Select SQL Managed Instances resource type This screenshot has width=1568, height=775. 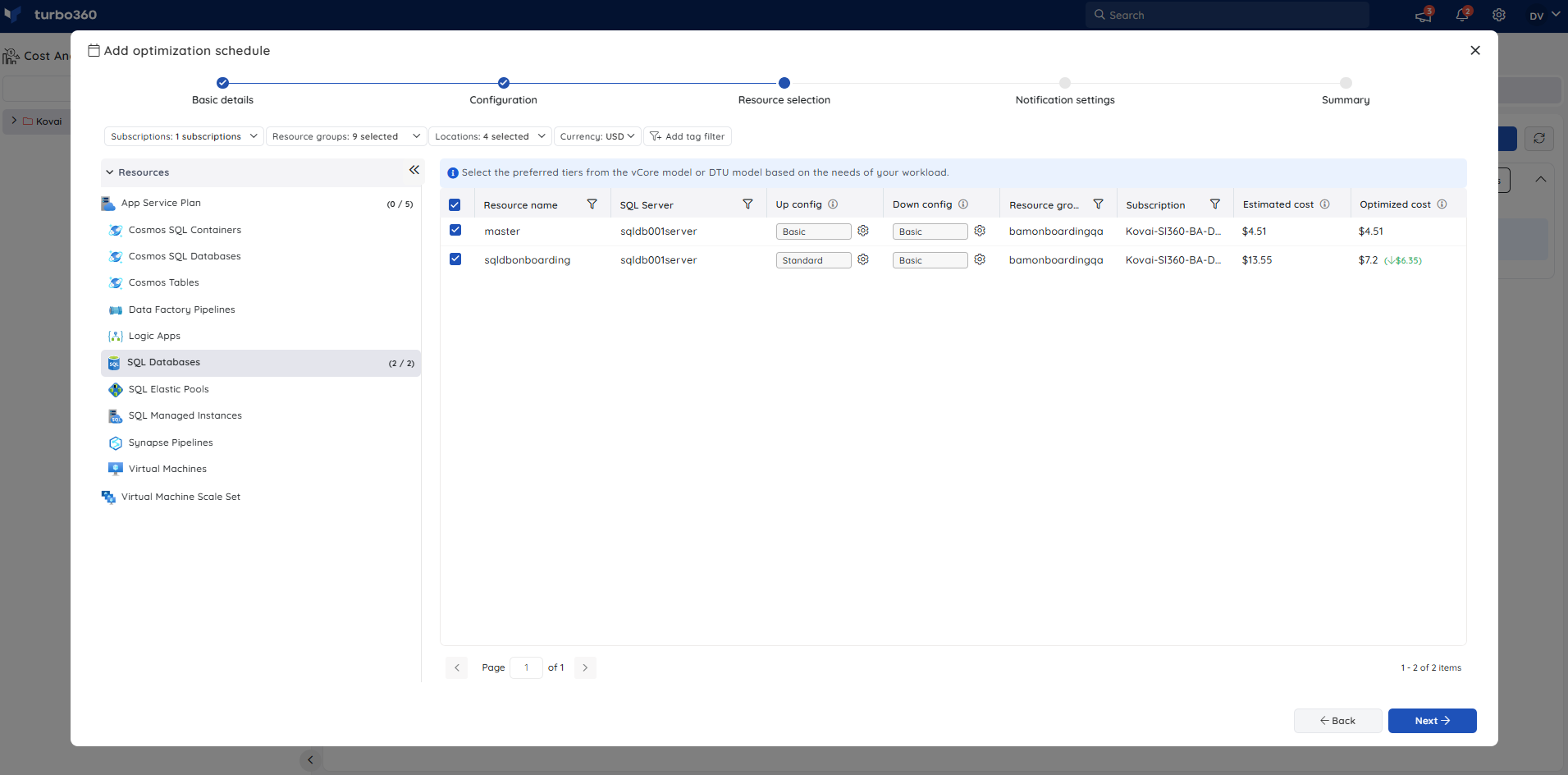(261, 415)
